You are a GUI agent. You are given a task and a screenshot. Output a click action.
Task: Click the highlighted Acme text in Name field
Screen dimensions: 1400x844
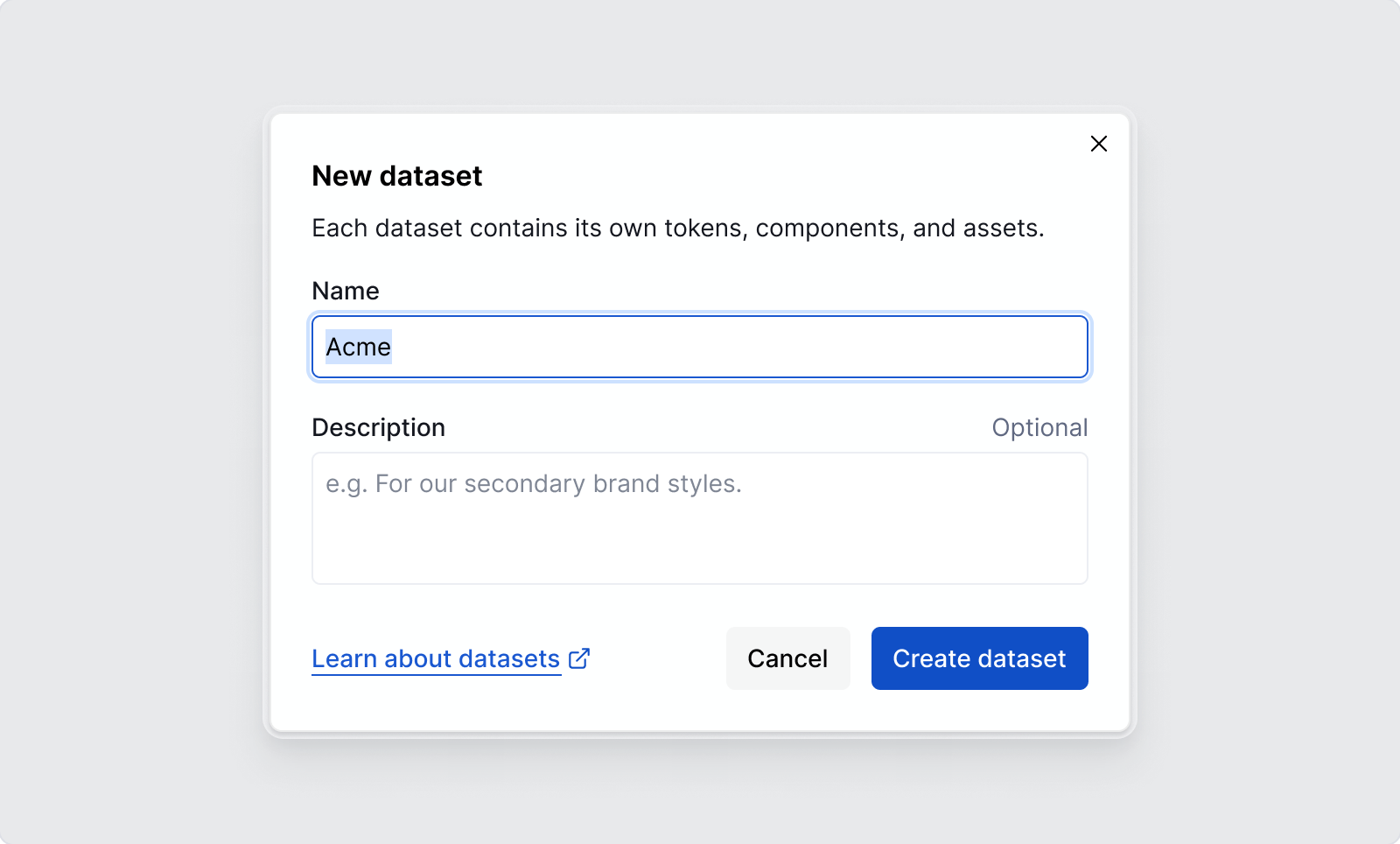359,347
